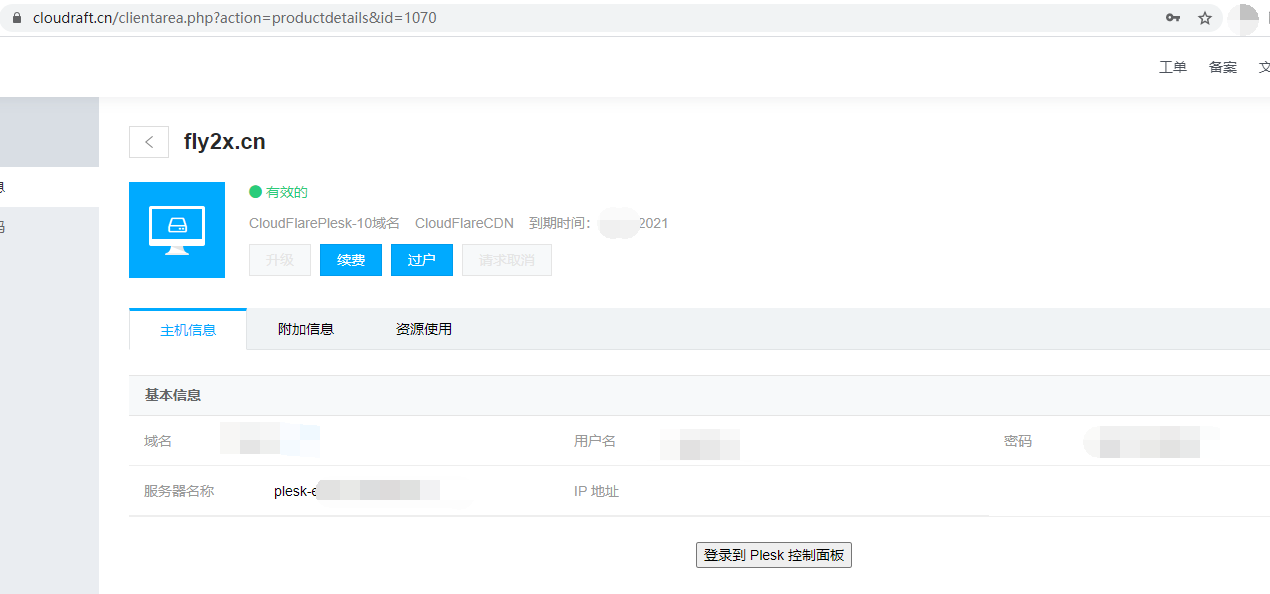Bookmark this page with the star icon
This screenshot has width=1270, height=594.
tap(1205, 18)
